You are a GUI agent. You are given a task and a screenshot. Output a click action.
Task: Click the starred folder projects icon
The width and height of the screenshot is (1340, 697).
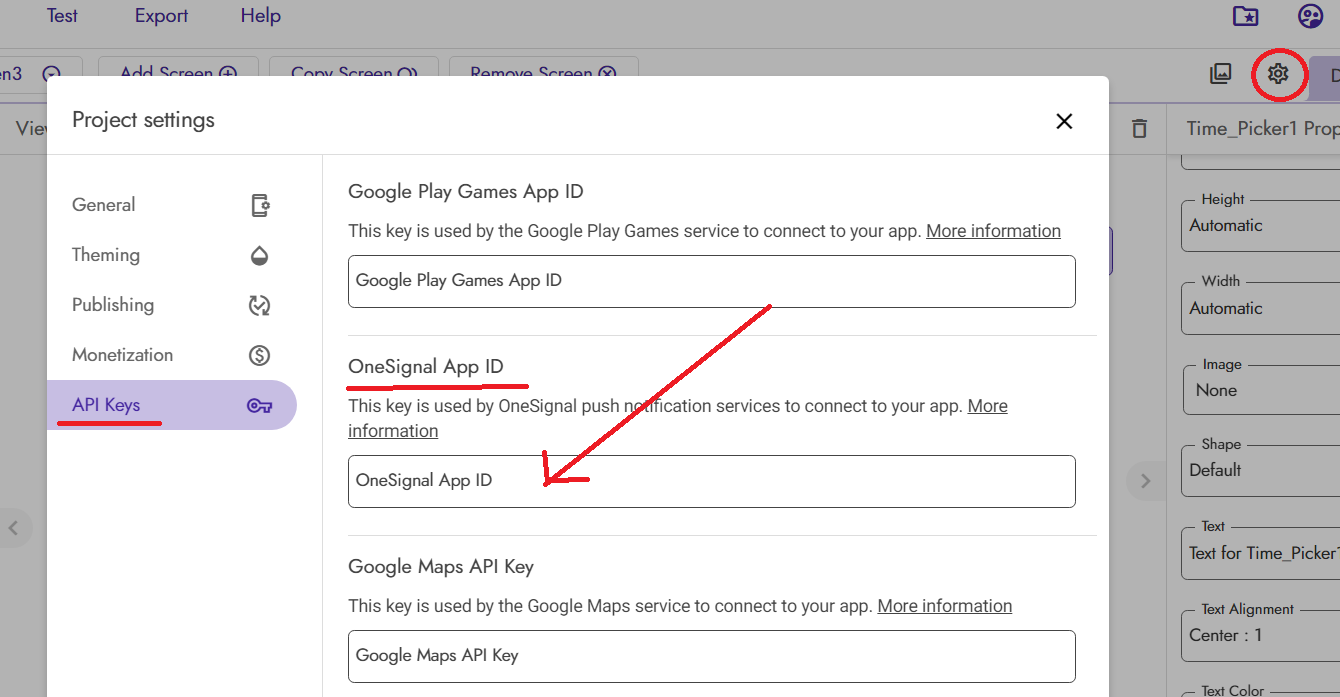pyautogui.click(x=1245, y=16)
